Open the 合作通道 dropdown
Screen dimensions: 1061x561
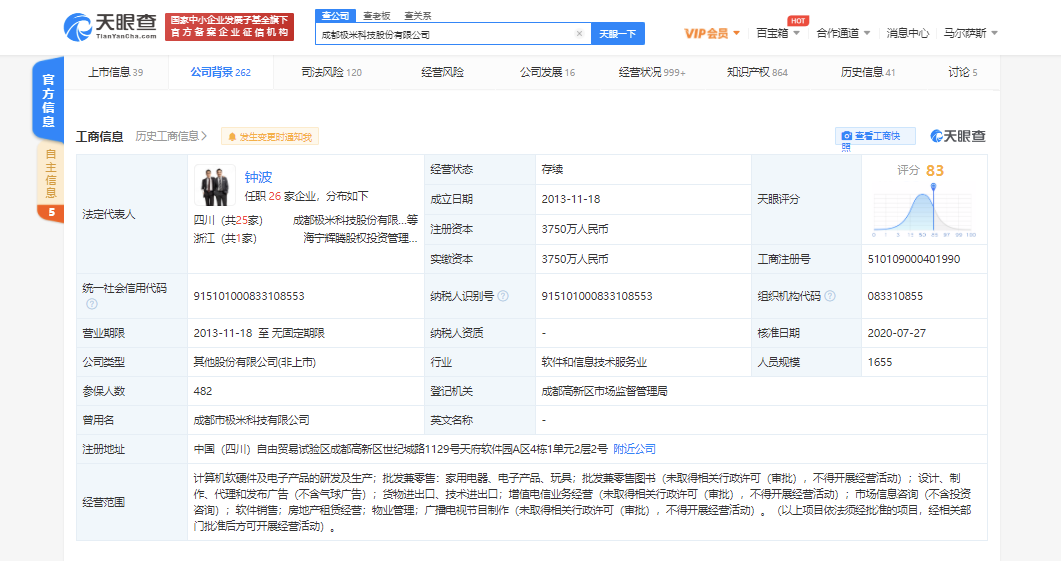843,33
